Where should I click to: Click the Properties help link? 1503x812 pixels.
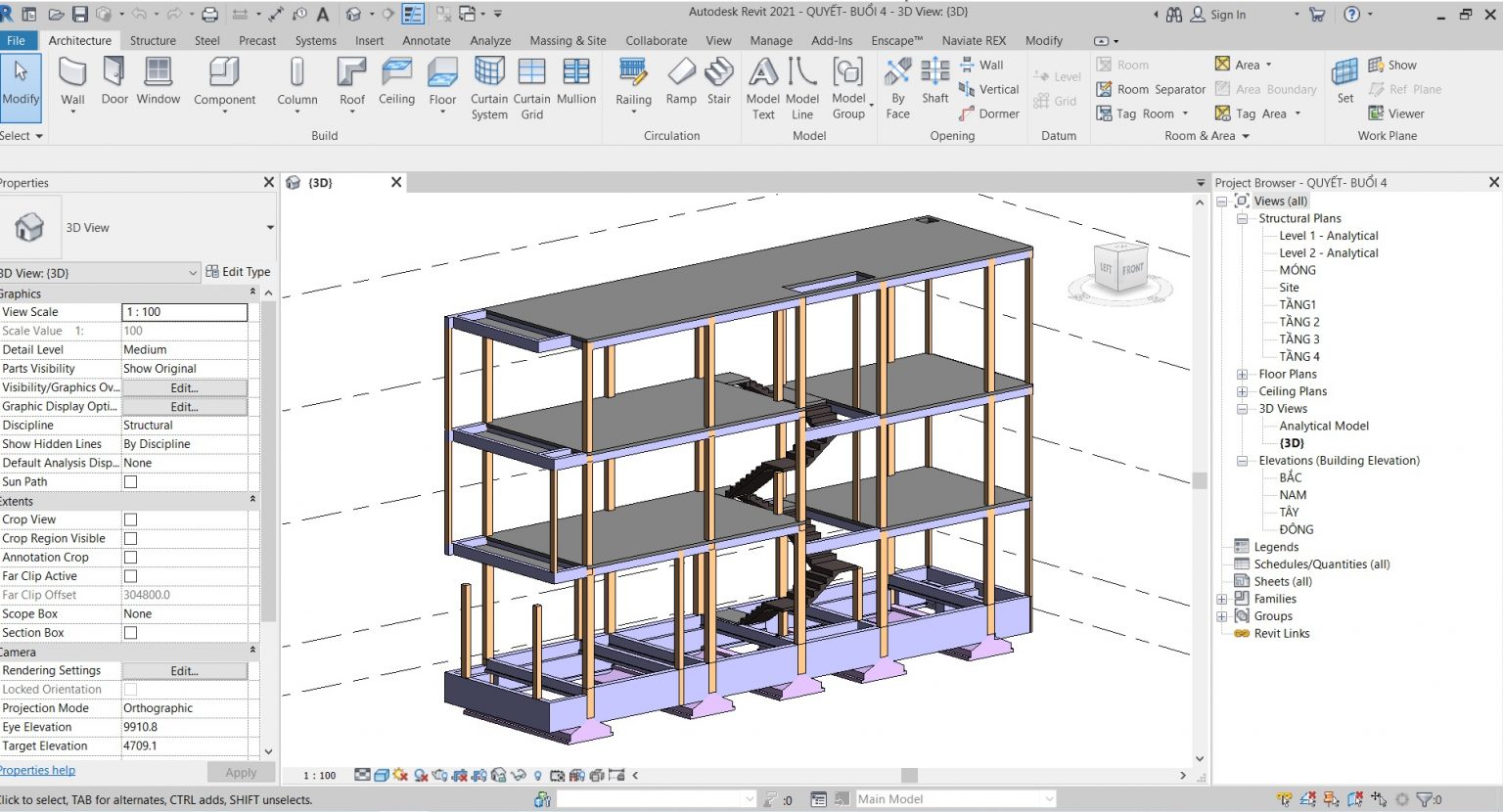click(x=38, y=770)
